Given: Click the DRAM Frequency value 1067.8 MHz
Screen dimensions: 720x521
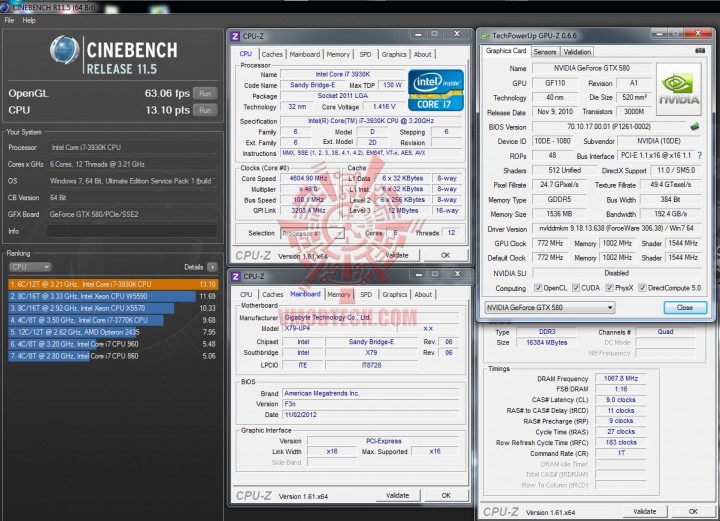Looking at the screenshot, I should tap(621, 378).
